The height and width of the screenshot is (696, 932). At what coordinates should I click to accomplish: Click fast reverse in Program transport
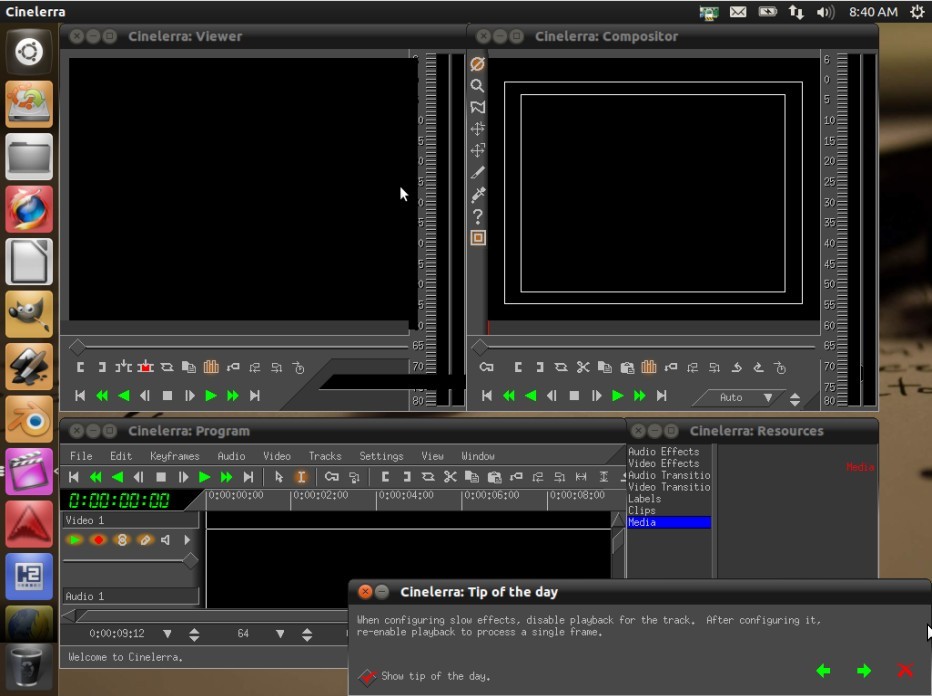coord(96,477)
